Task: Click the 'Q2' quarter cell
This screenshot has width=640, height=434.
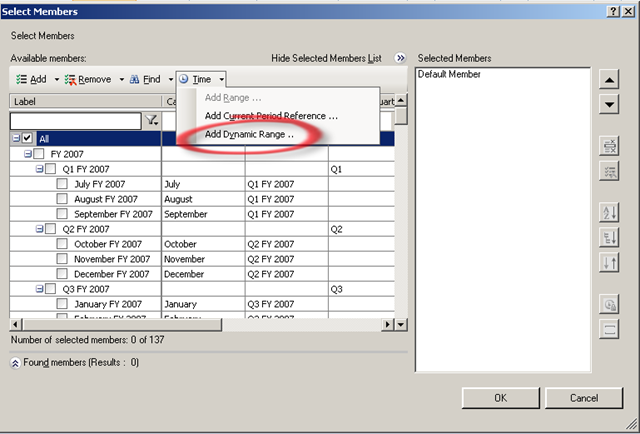Action: (x=361, y=229)
